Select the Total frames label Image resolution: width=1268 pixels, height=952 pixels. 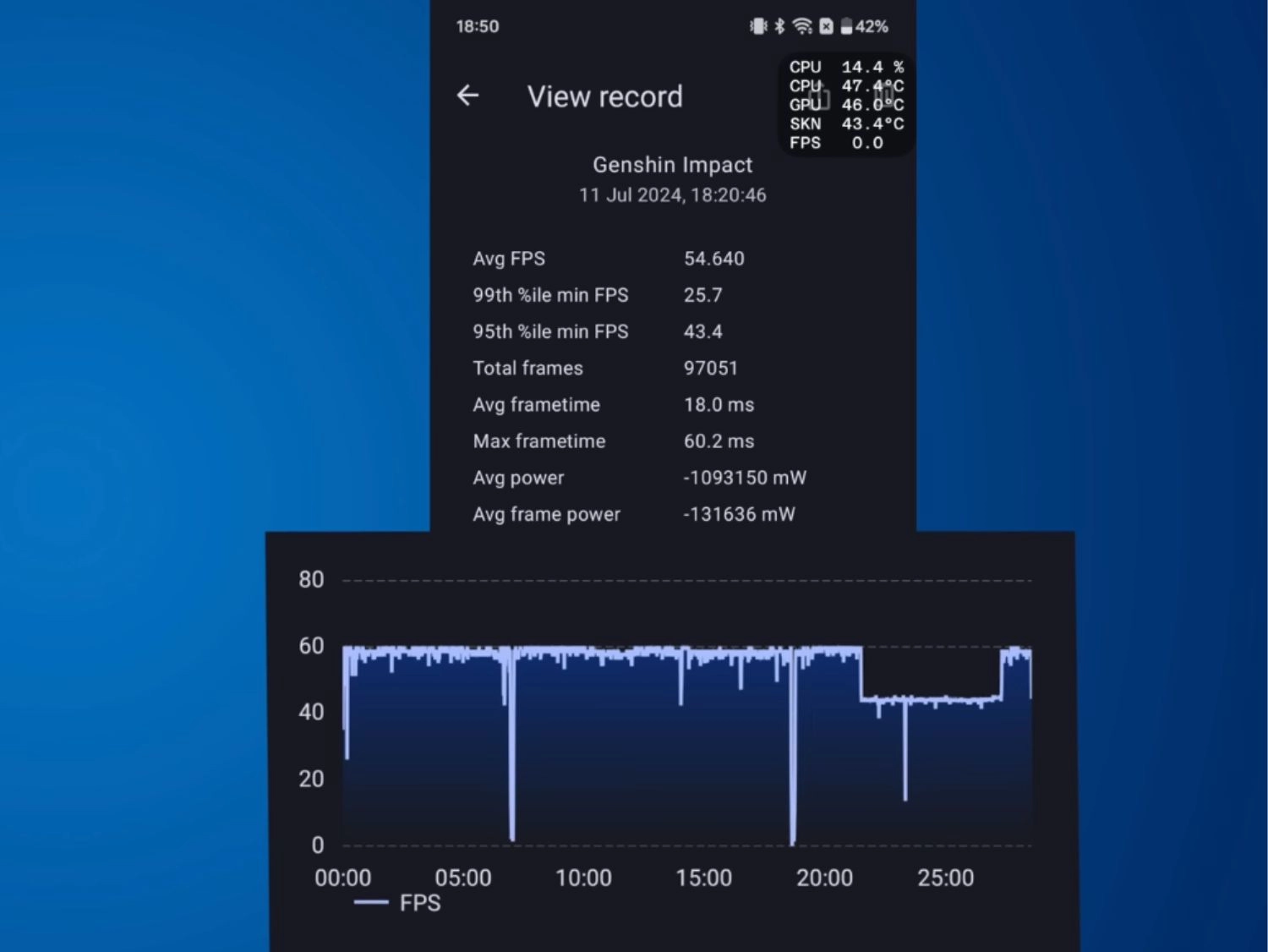tap(528, 368)
